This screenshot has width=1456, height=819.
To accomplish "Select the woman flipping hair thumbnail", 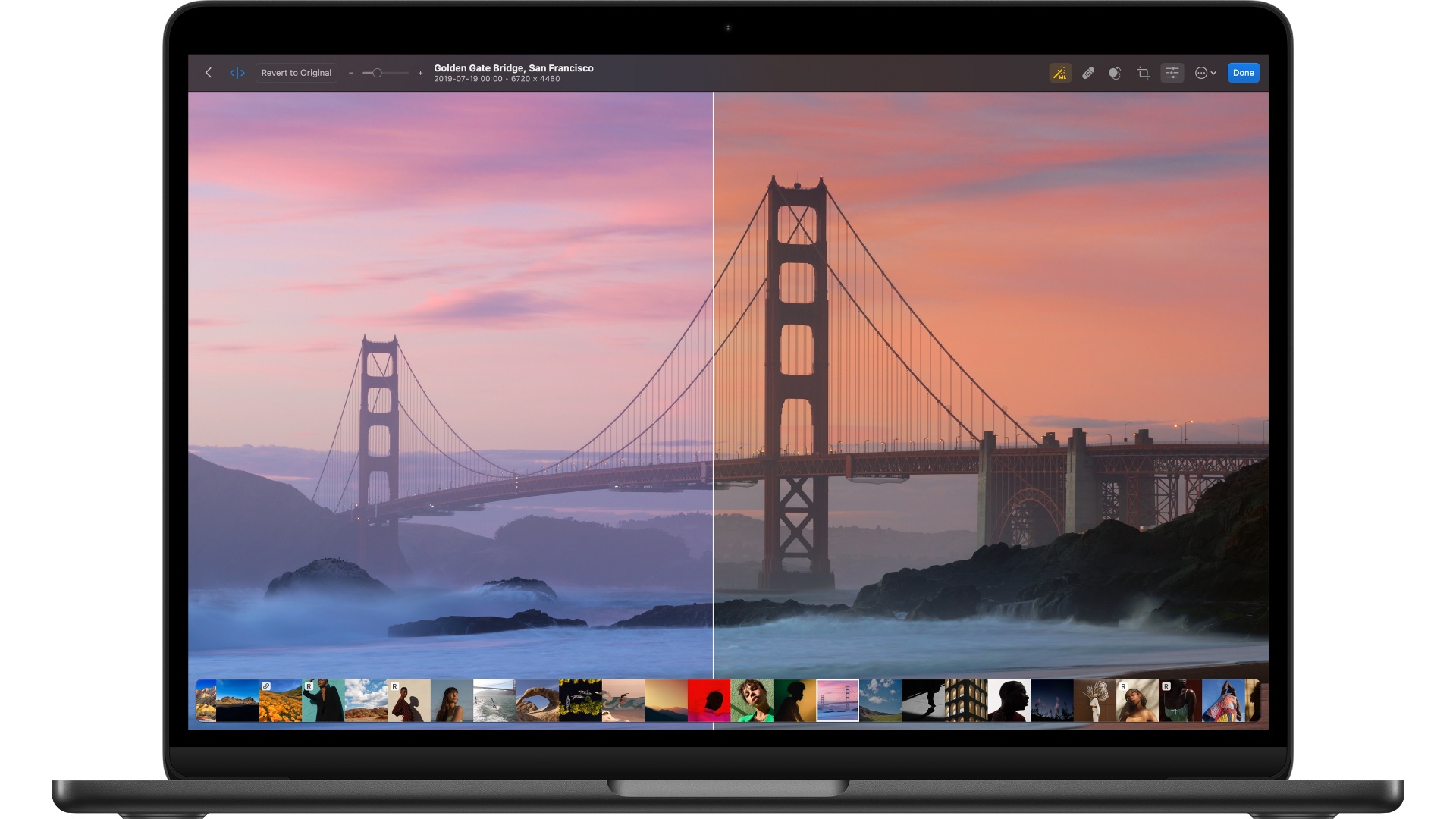I will pos(1095,701).
